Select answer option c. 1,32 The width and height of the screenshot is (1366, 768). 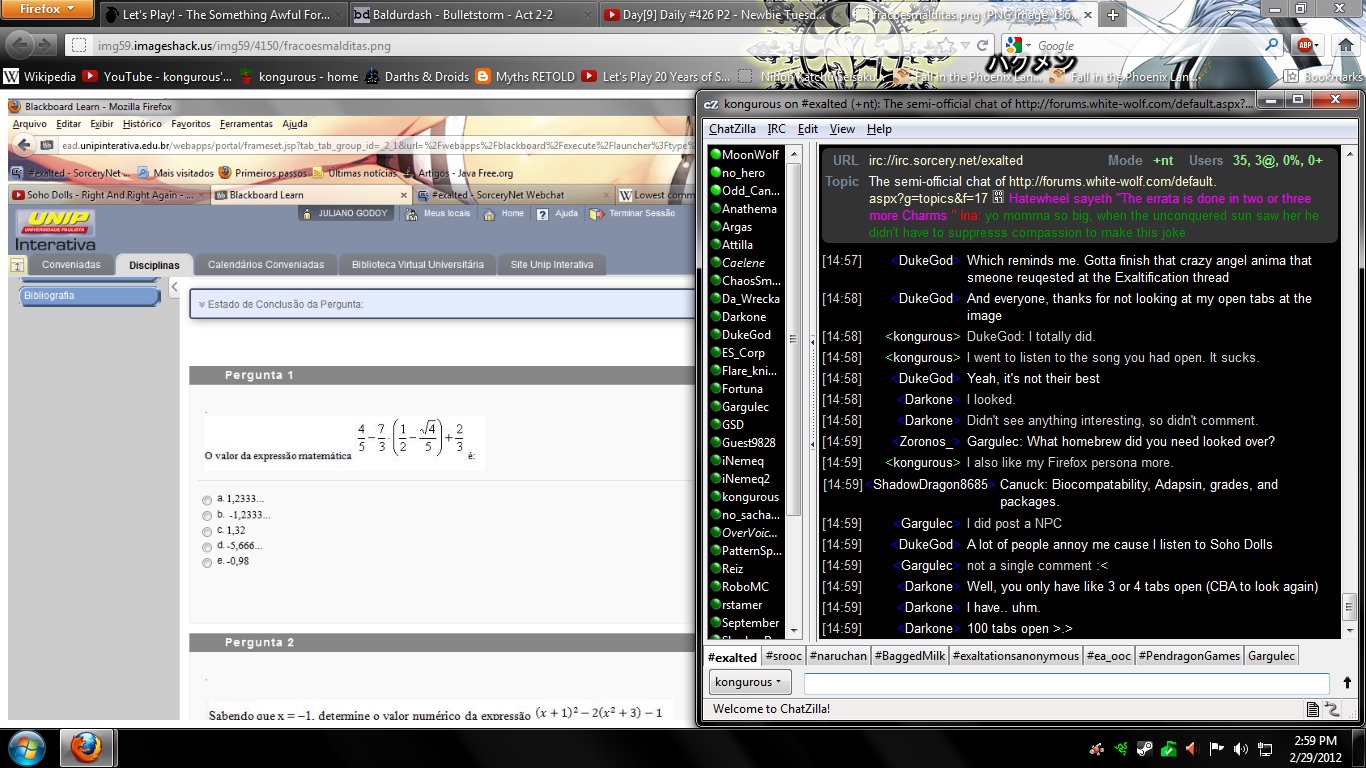207,531
